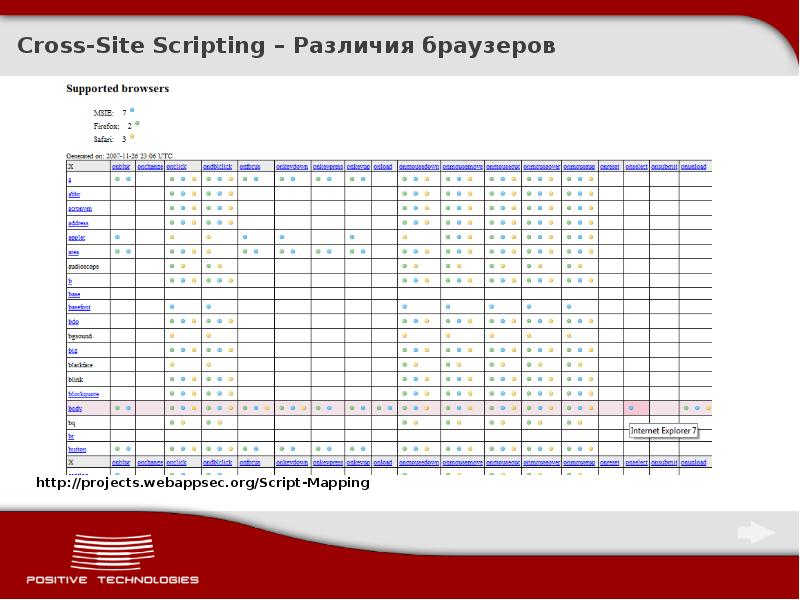This screenshot has width=800, height=600.
Task: Click the yellow dot in bgsound onclick cell
Action: click(x=172, y=337)
